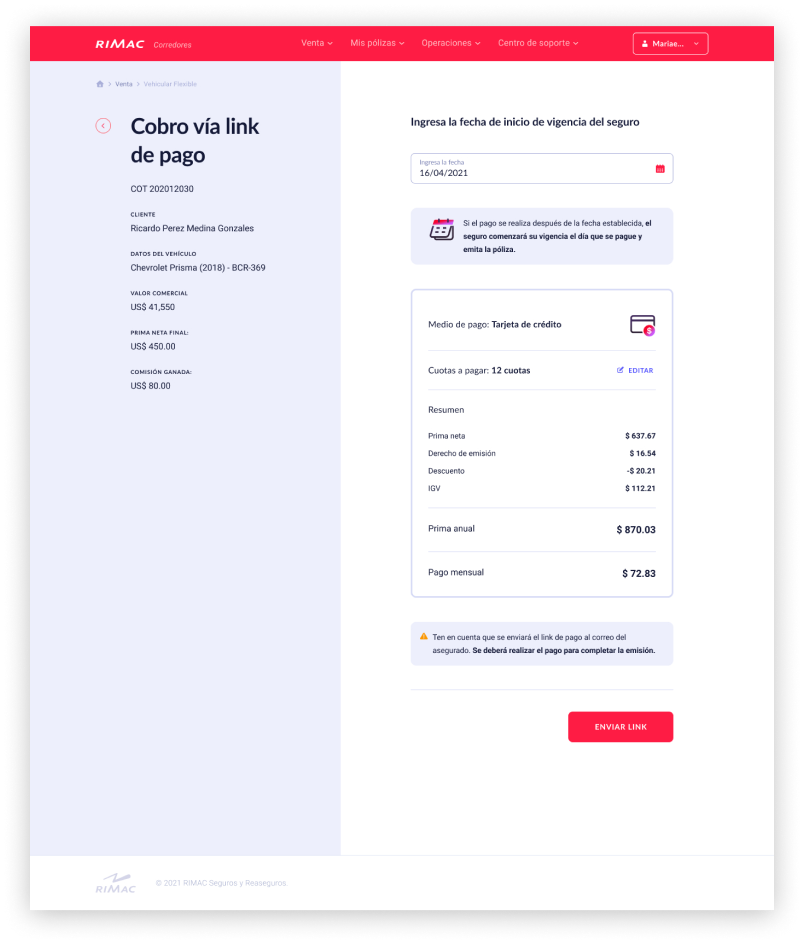Click the orange warning triangle icon
This screenshot has height=945, width=804.
424,636
